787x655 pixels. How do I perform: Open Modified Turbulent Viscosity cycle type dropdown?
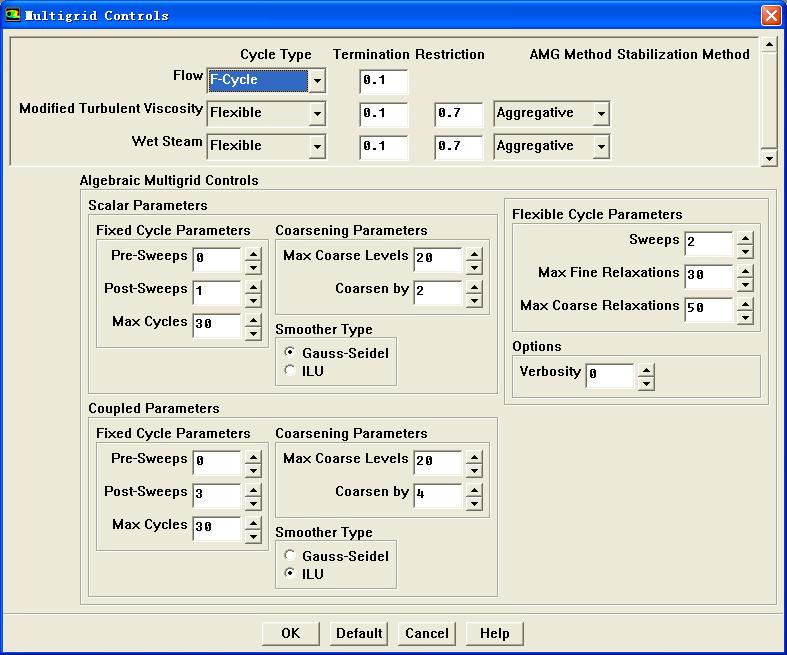tap(316, 114)
